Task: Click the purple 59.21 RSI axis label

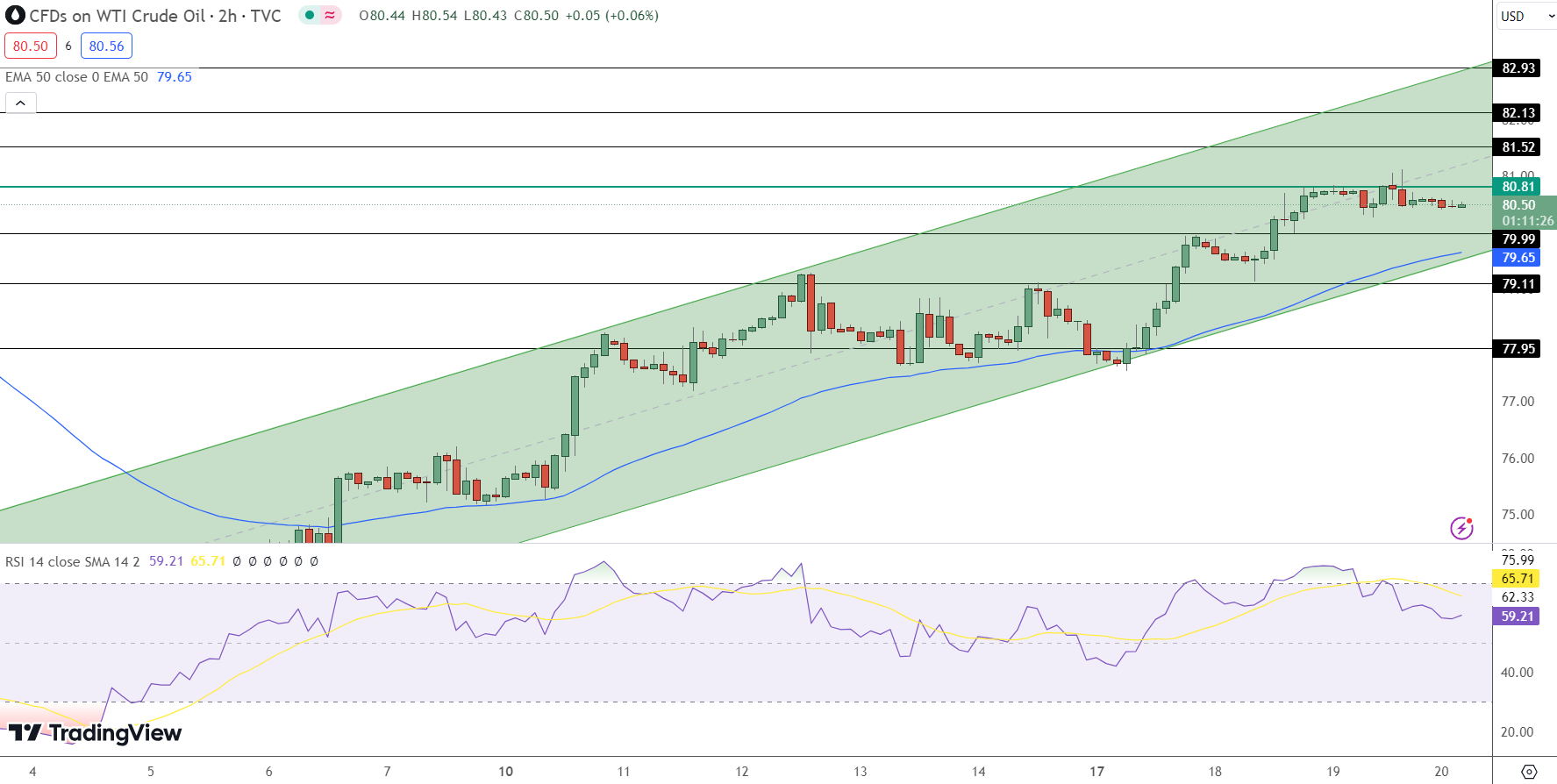Action: pos(1518,617)
